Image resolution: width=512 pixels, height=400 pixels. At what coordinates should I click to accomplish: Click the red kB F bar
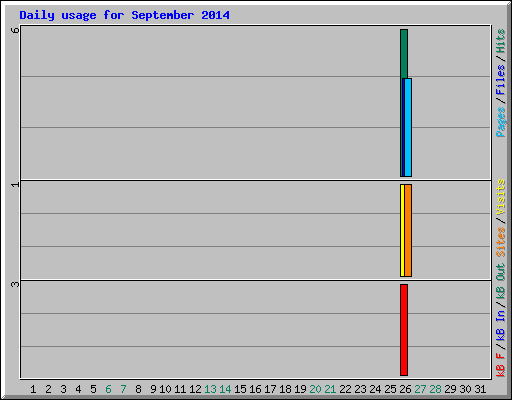[404, 330]
